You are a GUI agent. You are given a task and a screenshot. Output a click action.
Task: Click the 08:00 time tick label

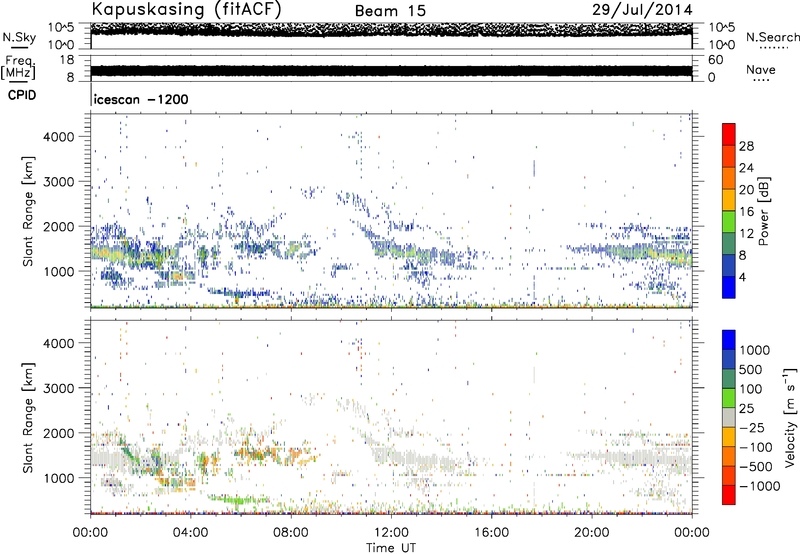[291, 533]
